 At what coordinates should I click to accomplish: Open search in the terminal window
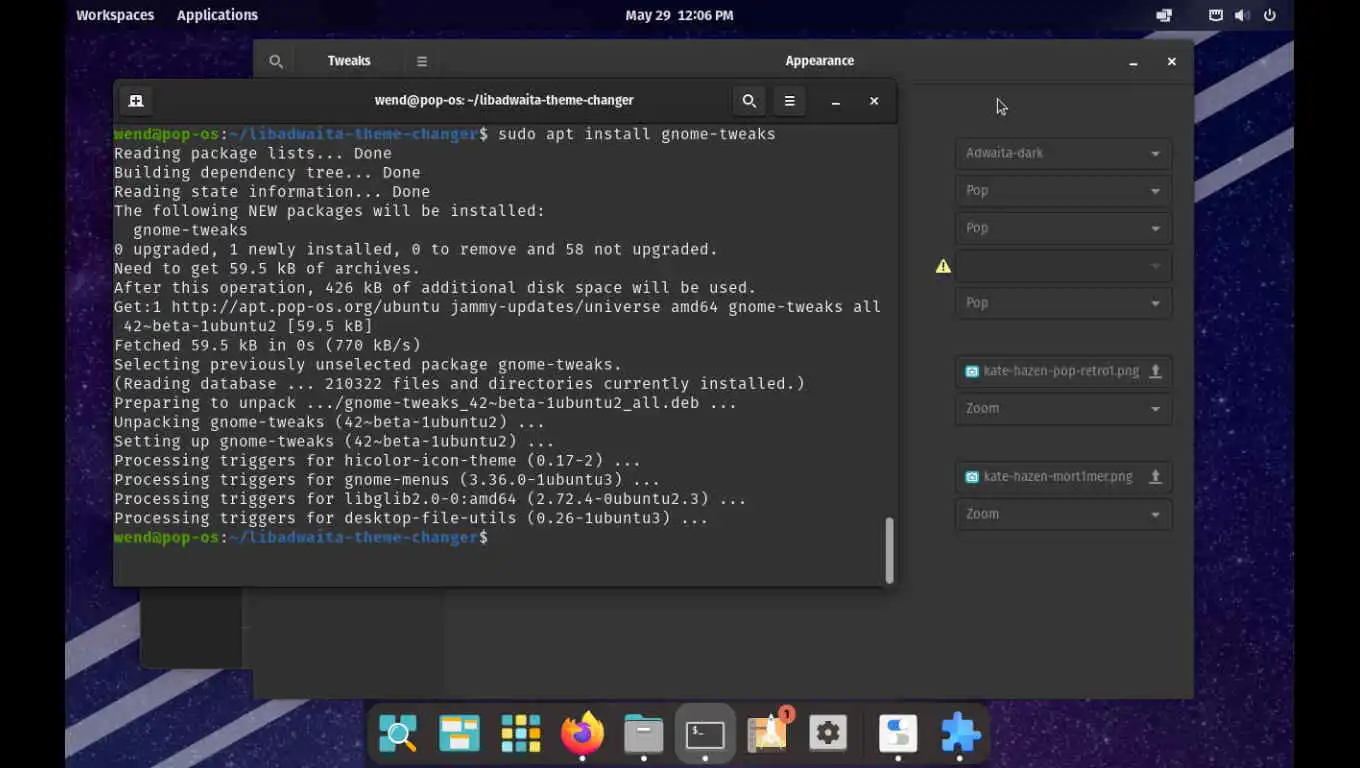[749, 101]
